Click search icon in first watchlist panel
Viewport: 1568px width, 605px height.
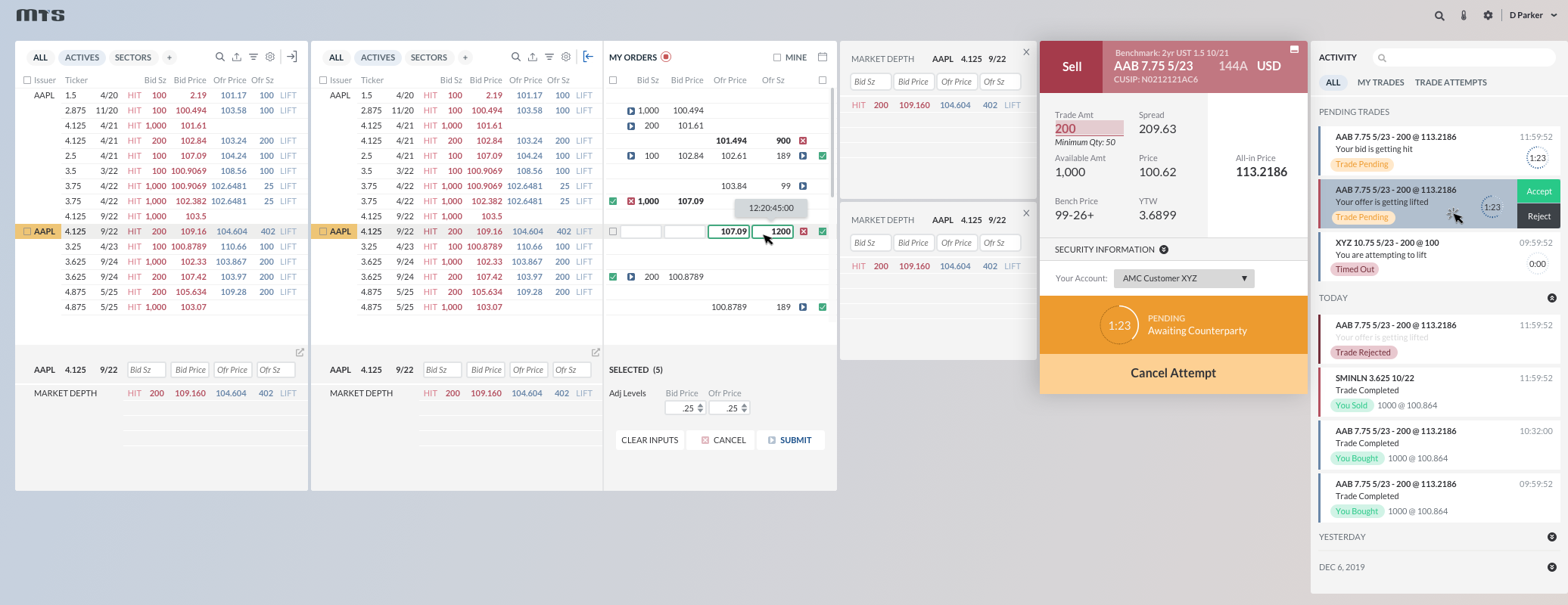pos(220,57)
